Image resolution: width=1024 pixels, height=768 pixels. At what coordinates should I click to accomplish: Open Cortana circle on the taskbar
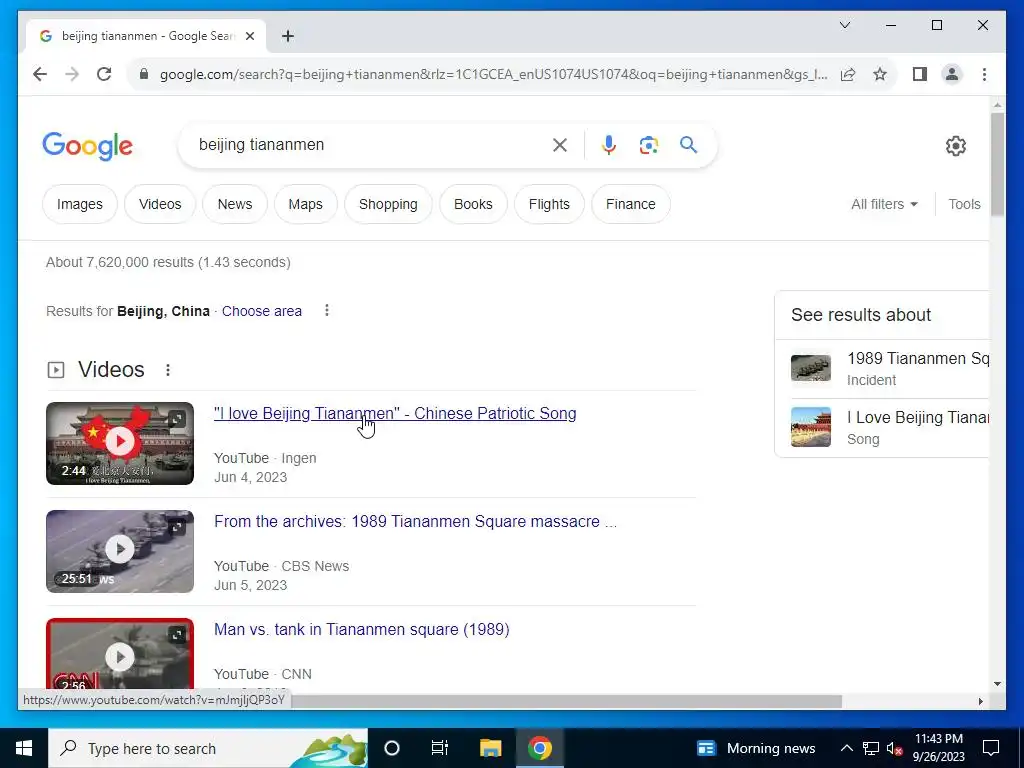(x=392, y=748)
